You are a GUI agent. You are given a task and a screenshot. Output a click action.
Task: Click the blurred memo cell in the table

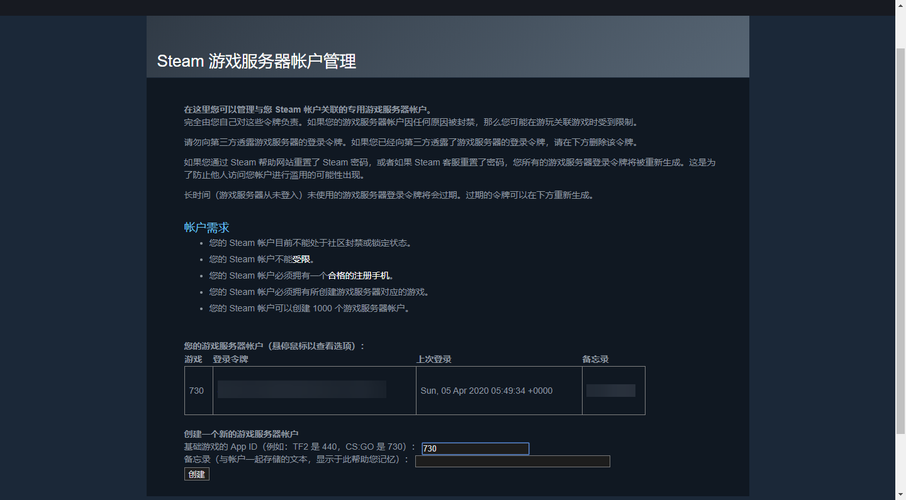[614, 391]
